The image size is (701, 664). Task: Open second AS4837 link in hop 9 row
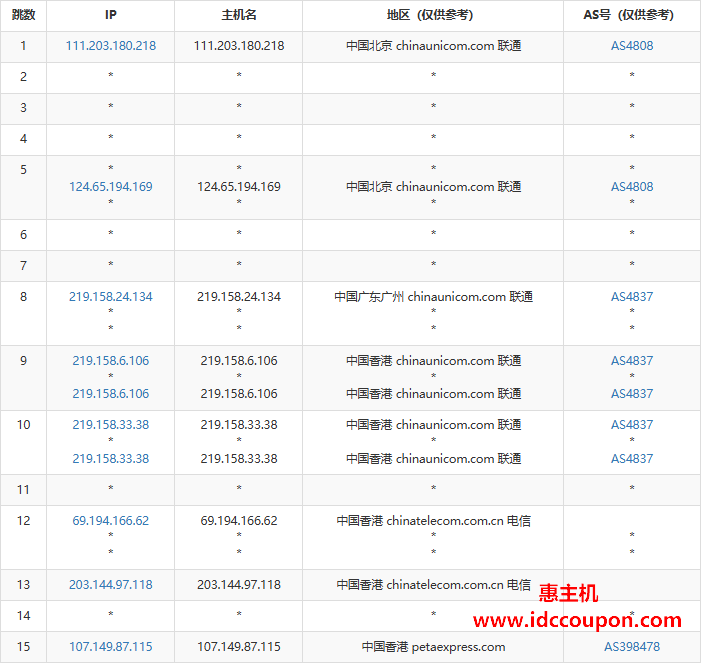tap(632, 393)
